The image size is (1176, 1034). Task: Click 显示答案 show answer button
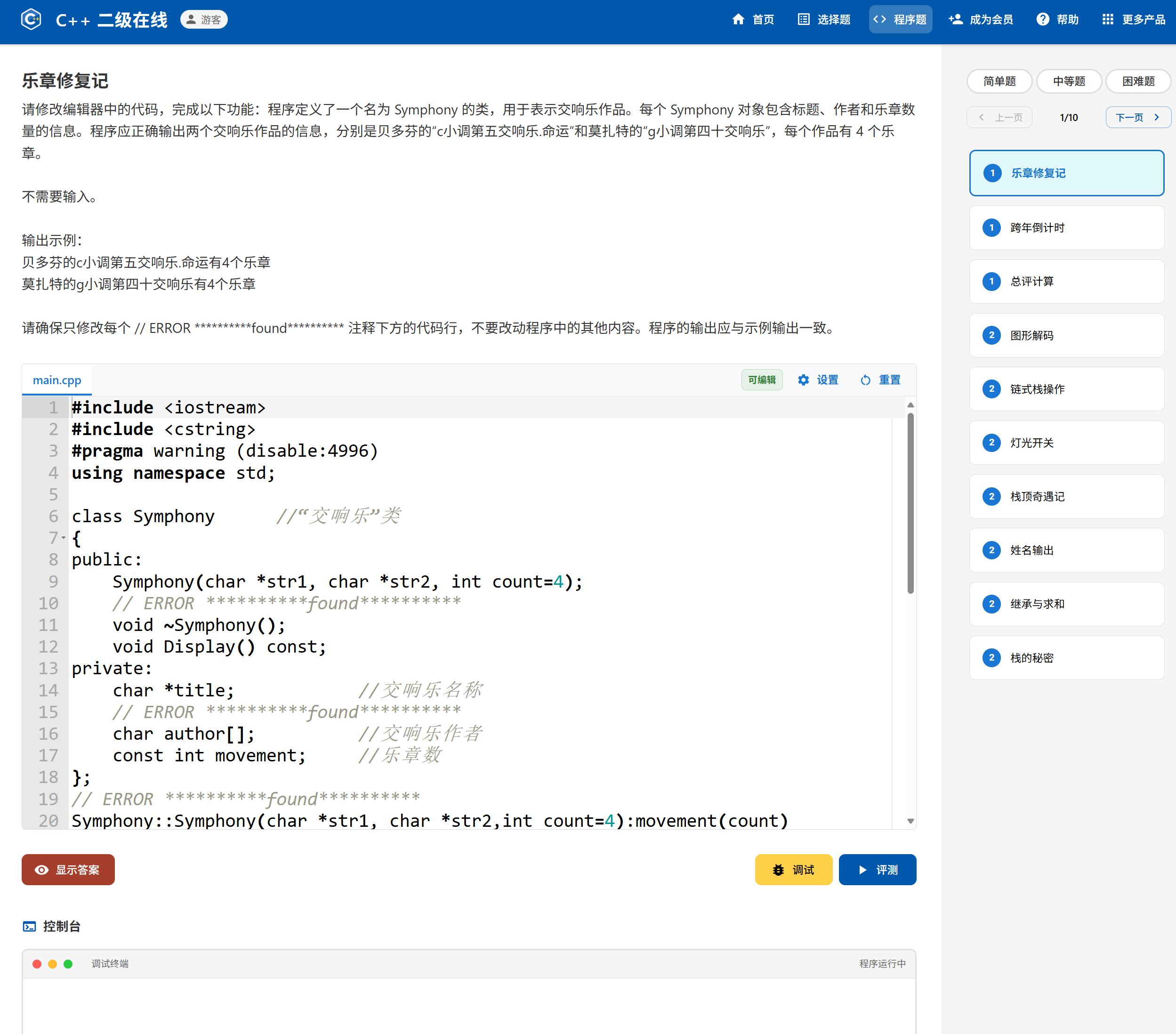click(68, 869)
